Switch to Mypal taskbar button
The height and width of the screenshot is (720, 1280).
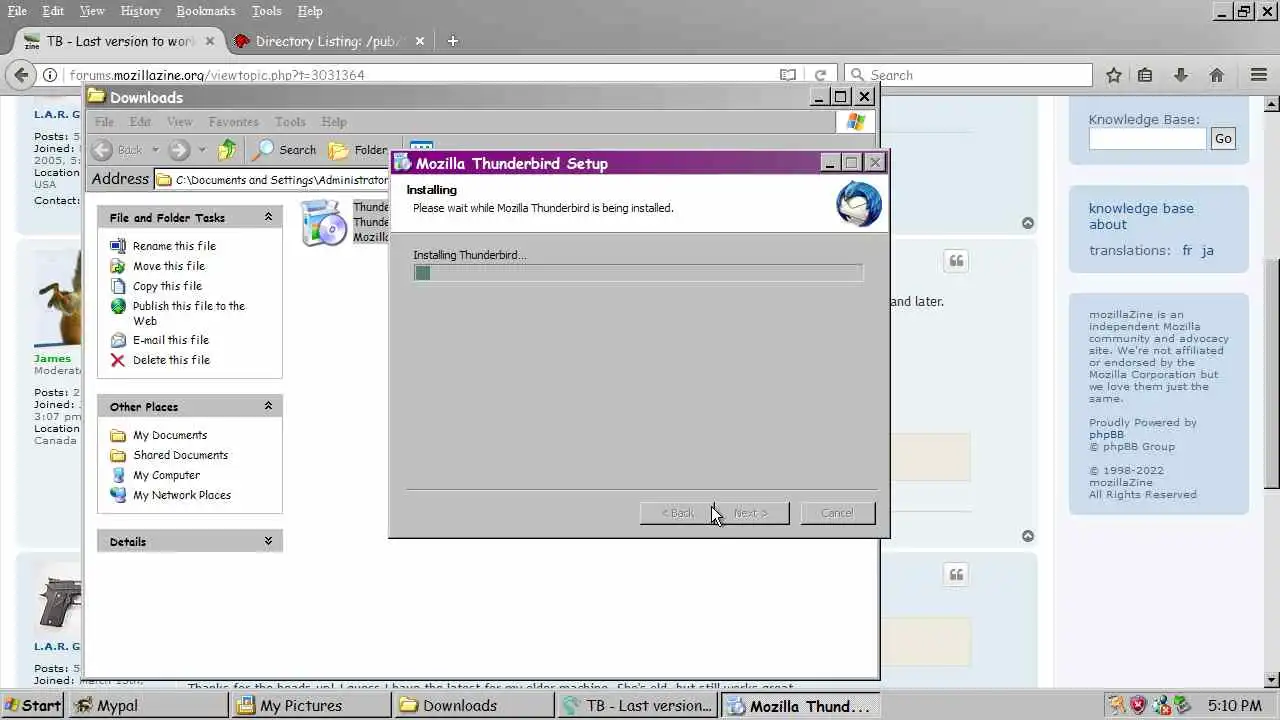pos(148,705)
